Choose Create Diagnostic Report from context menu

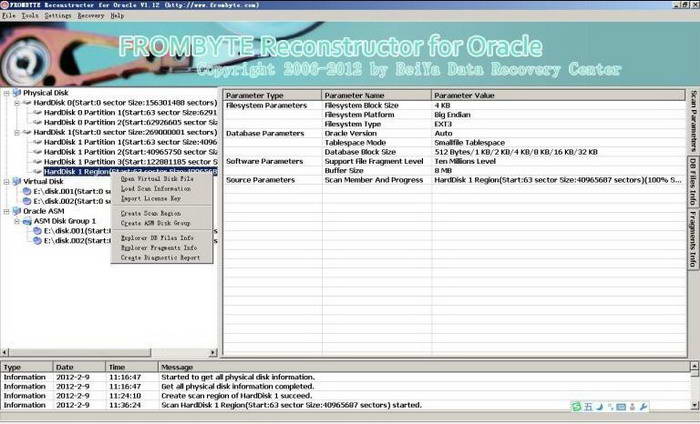tap(160, 258)
